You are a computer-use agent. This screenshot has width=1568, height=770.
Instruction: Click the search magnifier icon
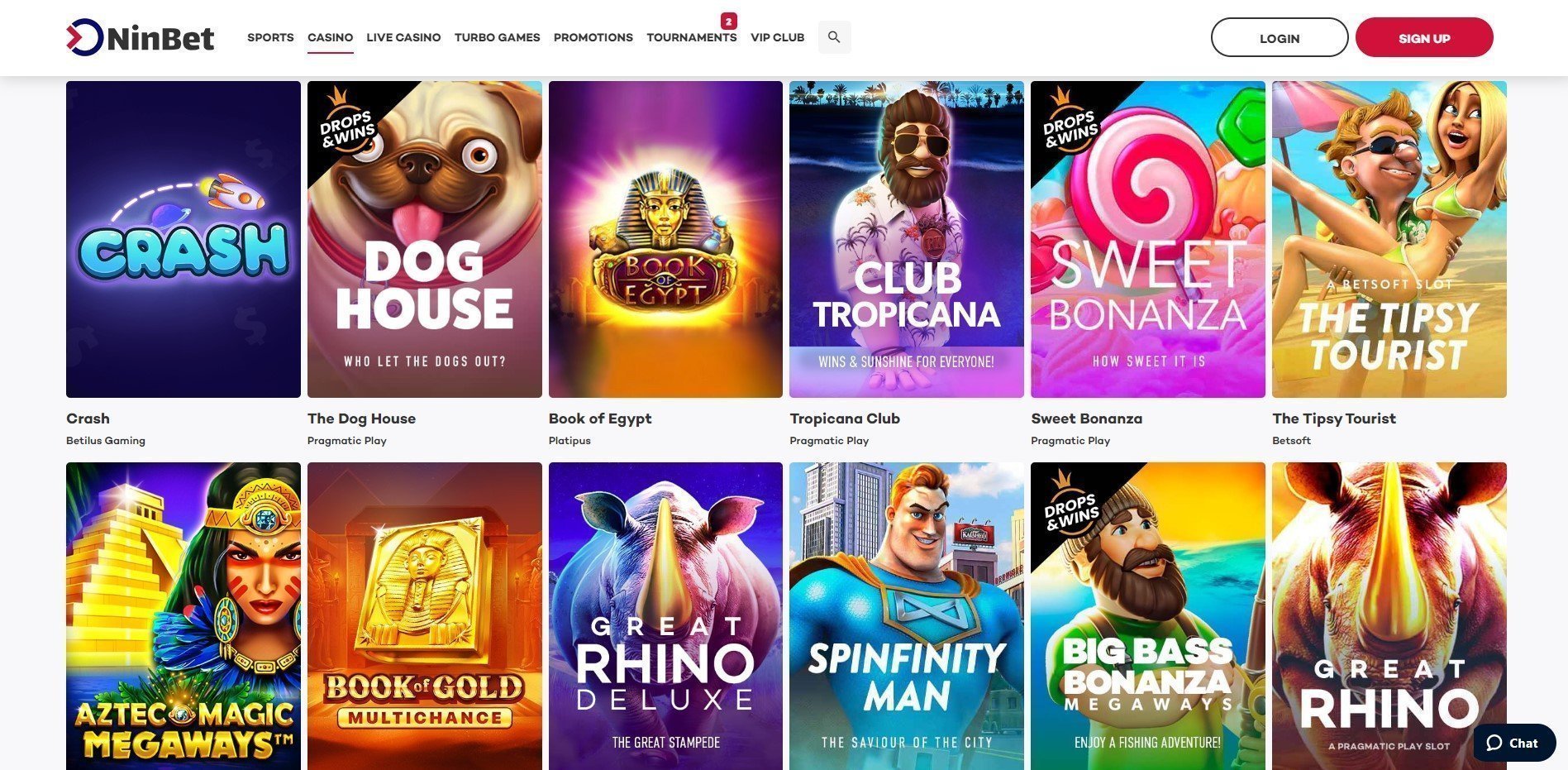click(834, 37)
